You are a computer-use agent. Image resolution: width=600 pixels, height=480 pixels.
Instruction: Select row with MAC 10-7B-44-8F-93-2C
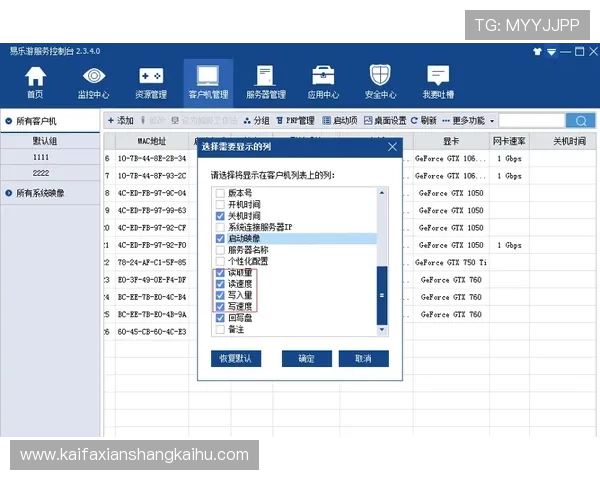click(x=152, y=176)
